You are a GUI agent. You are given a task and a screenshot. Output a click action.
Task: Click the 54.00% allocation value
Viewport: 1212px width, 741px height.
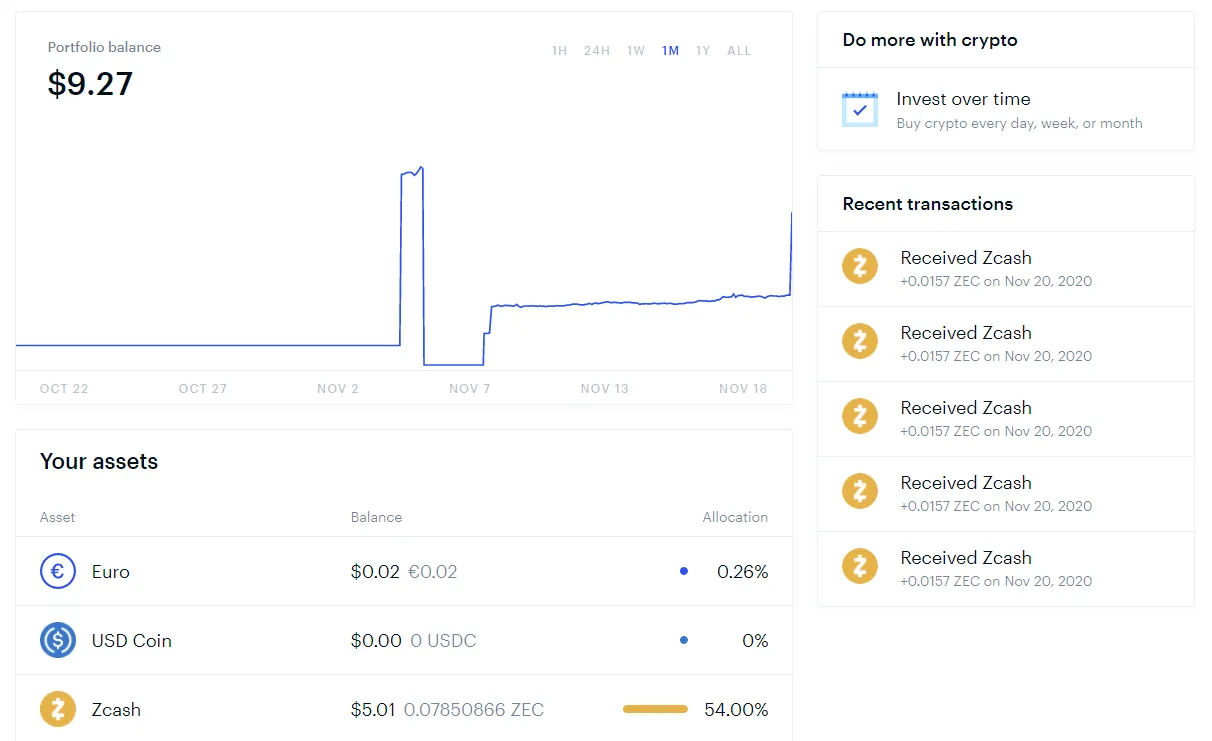coord(736,710)
